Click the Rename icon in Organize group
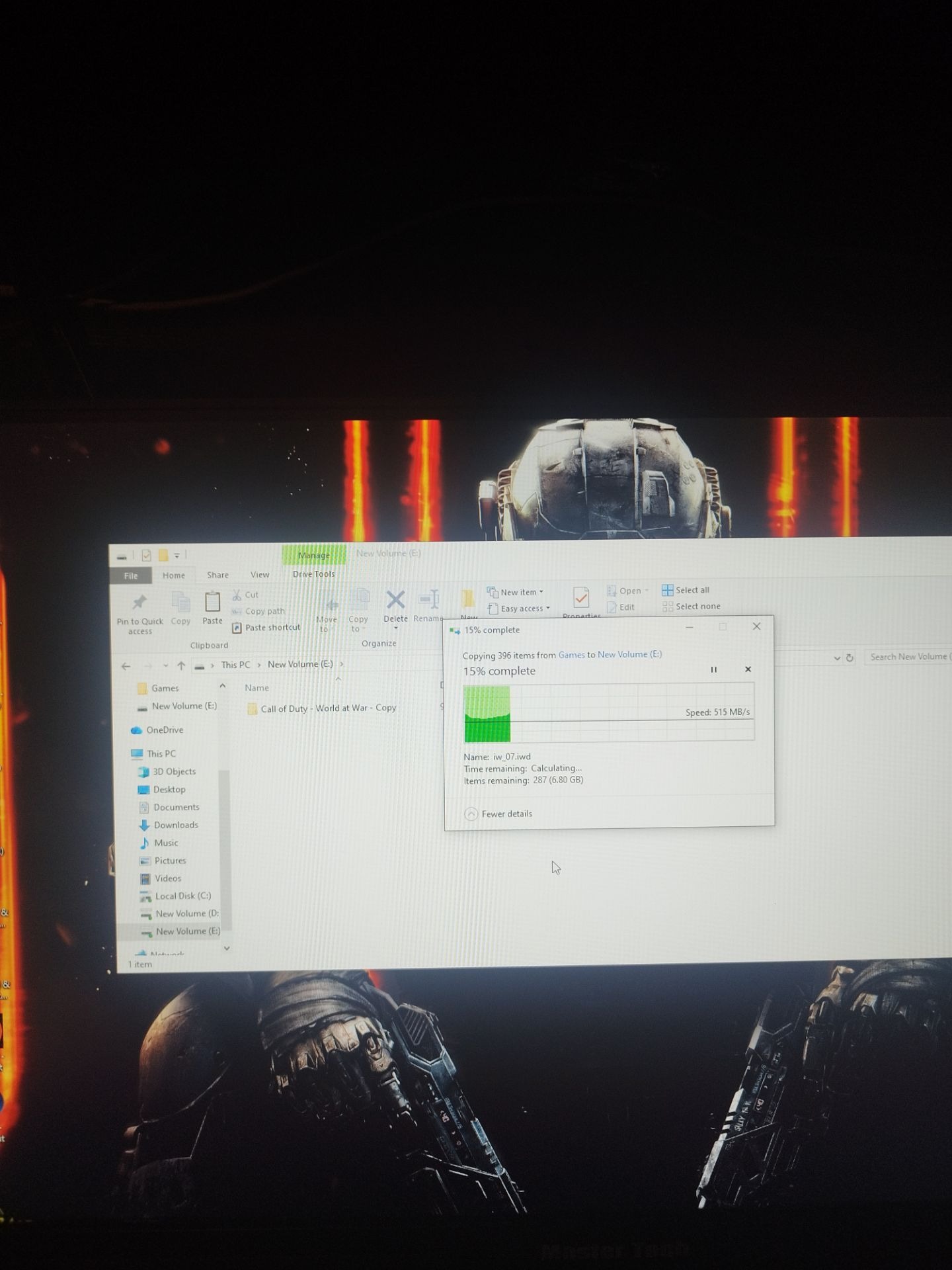952x1270 pixels. point(429,599)
